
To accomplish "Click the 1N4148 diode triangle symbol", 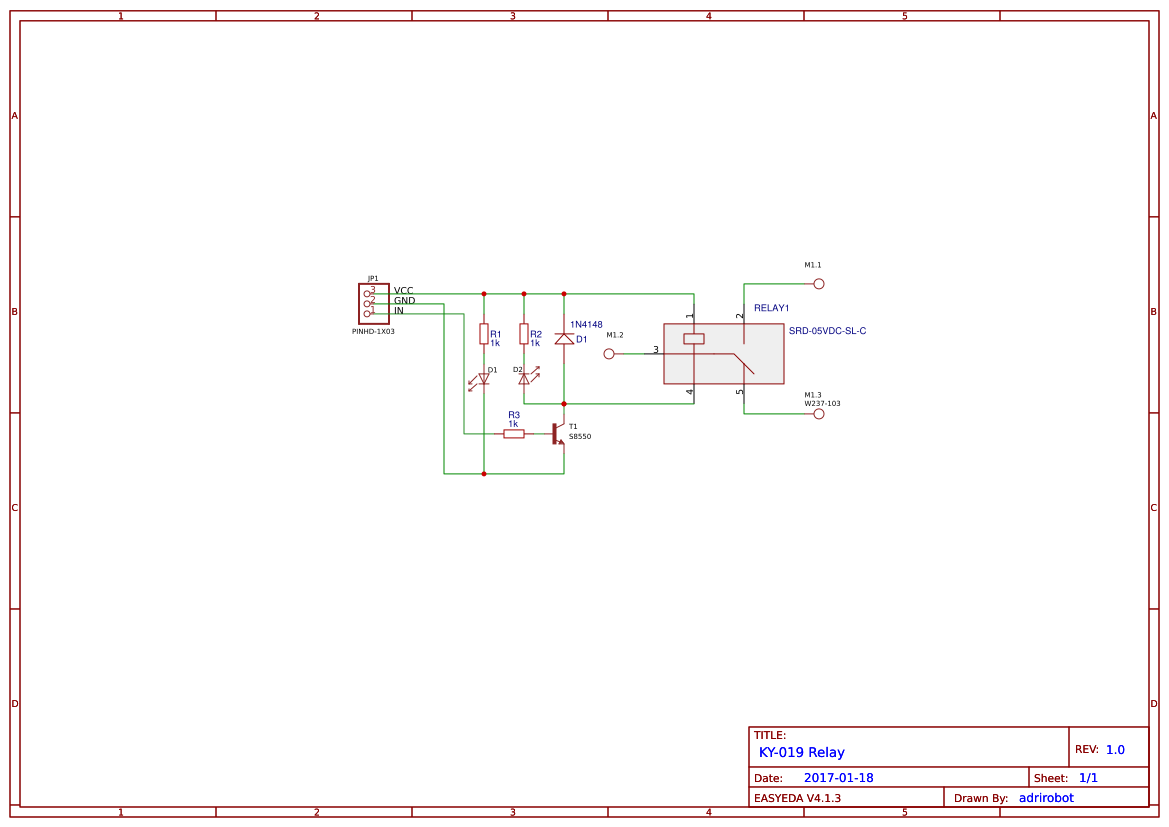I will [x=564, y=339].
